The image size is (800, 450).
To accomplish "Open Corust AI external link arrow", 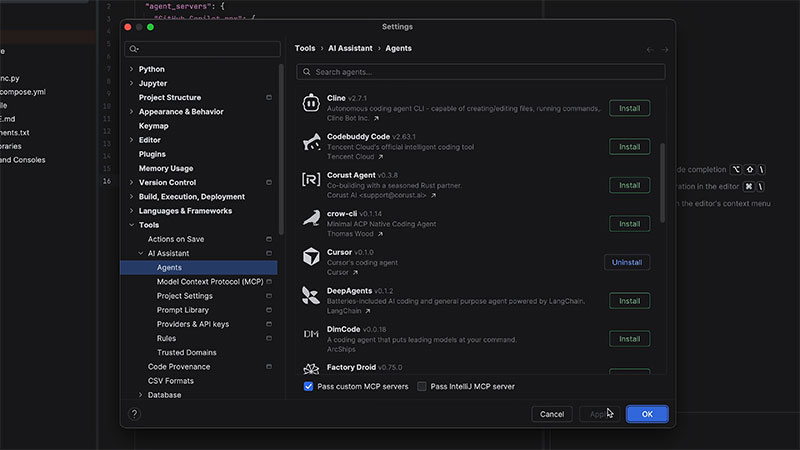I will (433, 195).
